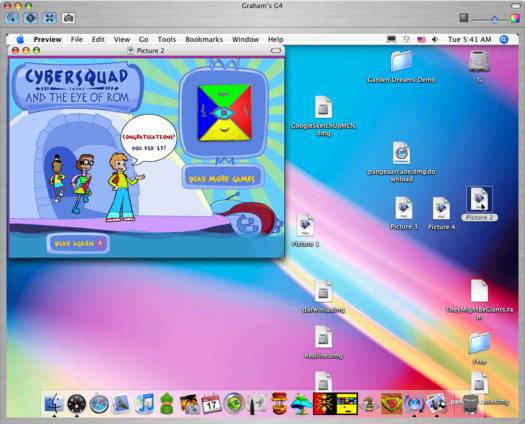This screenshot has height=424, width=525.
Task: Launch Mail from the Dock
Action: [121, 403]
